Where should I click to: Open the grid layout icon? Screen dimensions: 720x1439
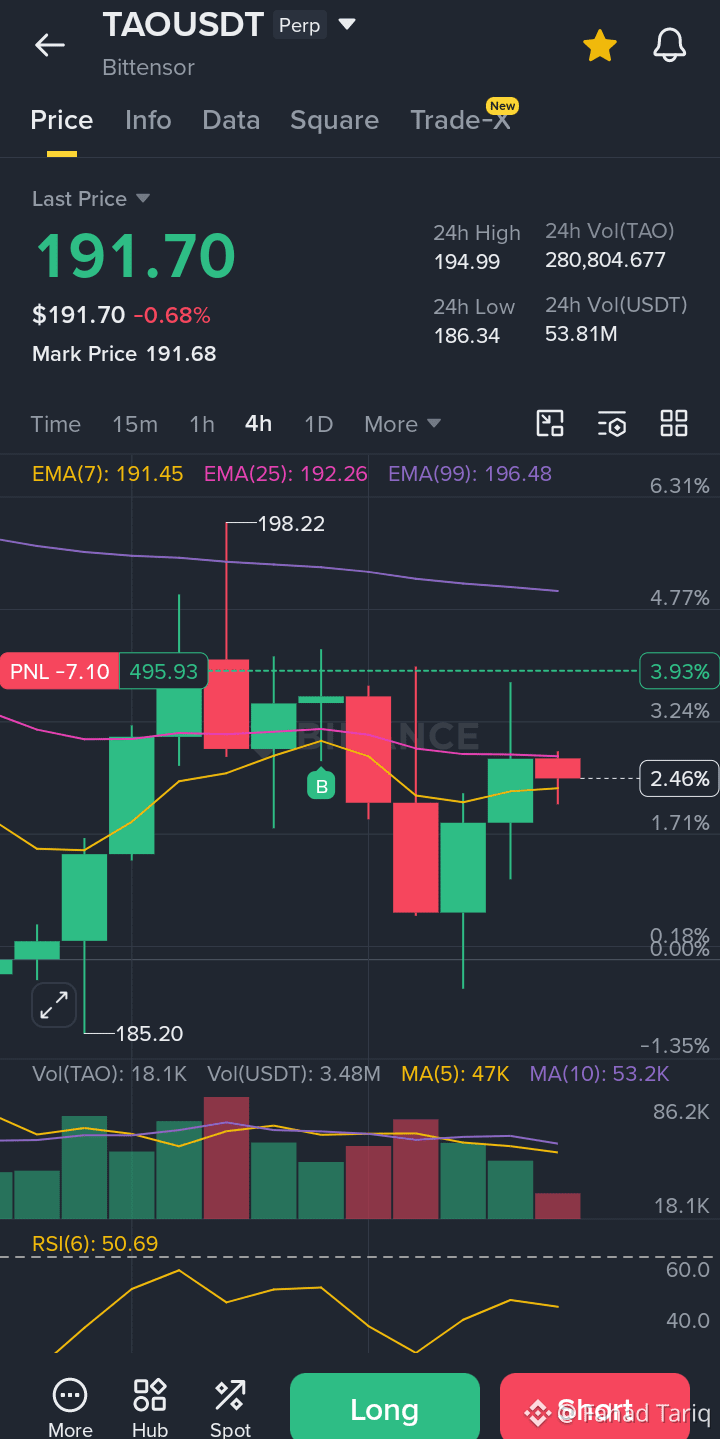point(674,423)
